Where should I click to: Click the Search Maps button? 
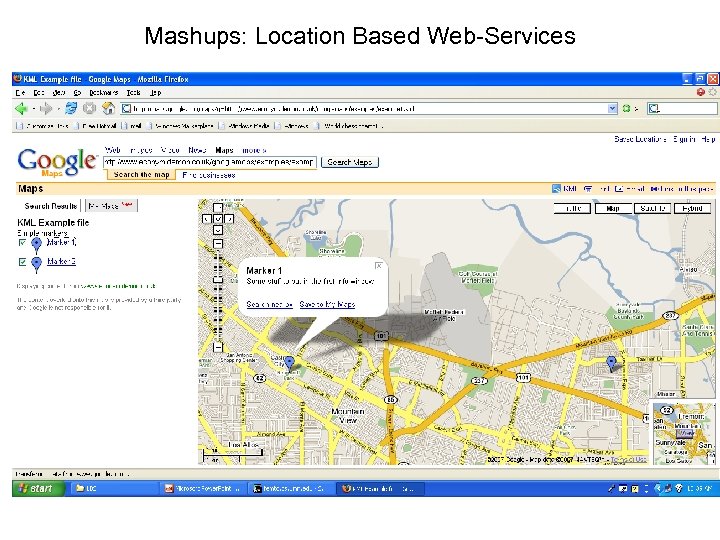click(x=350, y=162)
